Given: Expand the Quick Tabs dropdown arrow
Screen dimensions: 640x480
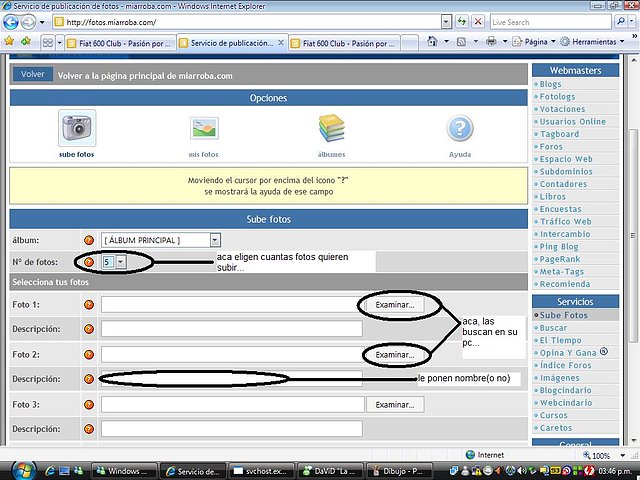Looking at the screenshot, I should [x=59, y=42].
